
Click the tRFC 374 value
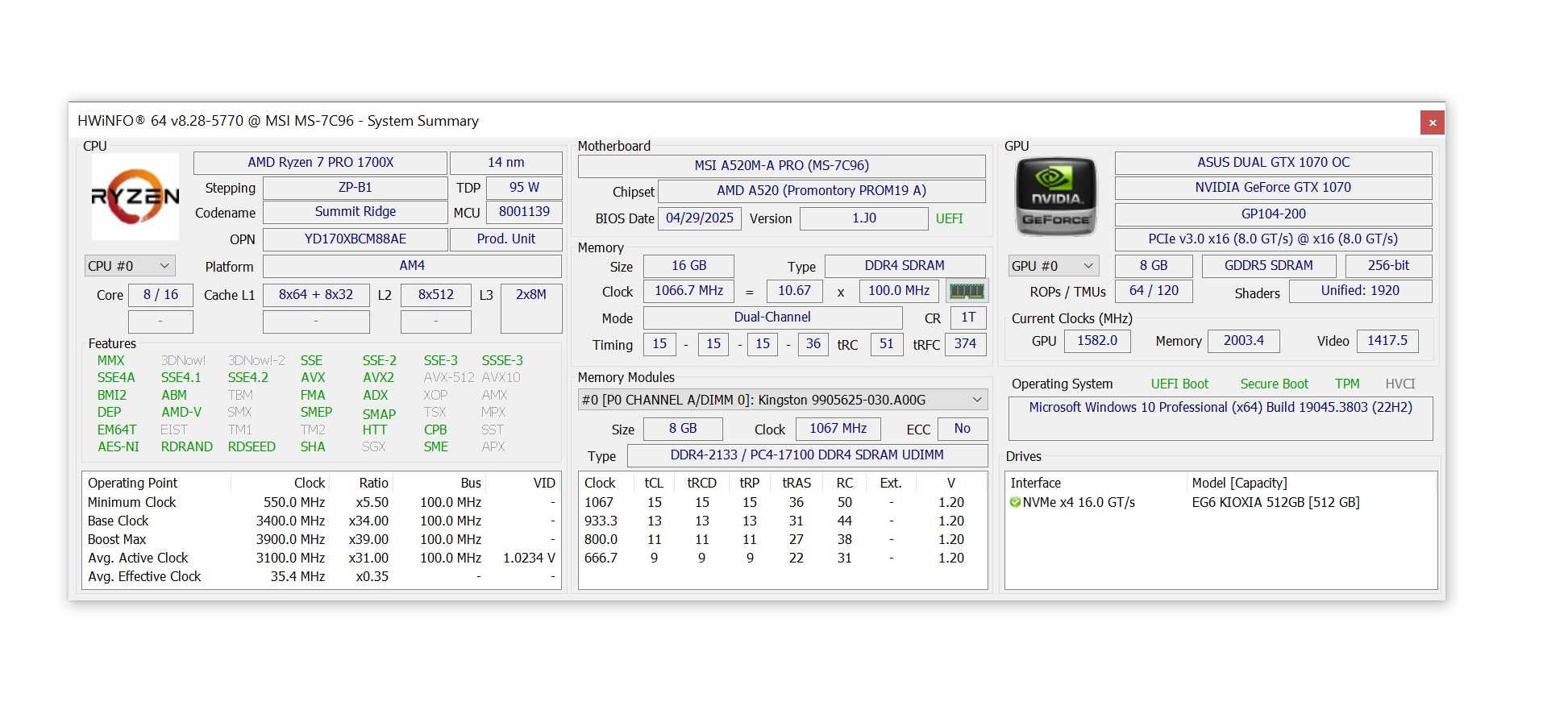click(965, 344)
